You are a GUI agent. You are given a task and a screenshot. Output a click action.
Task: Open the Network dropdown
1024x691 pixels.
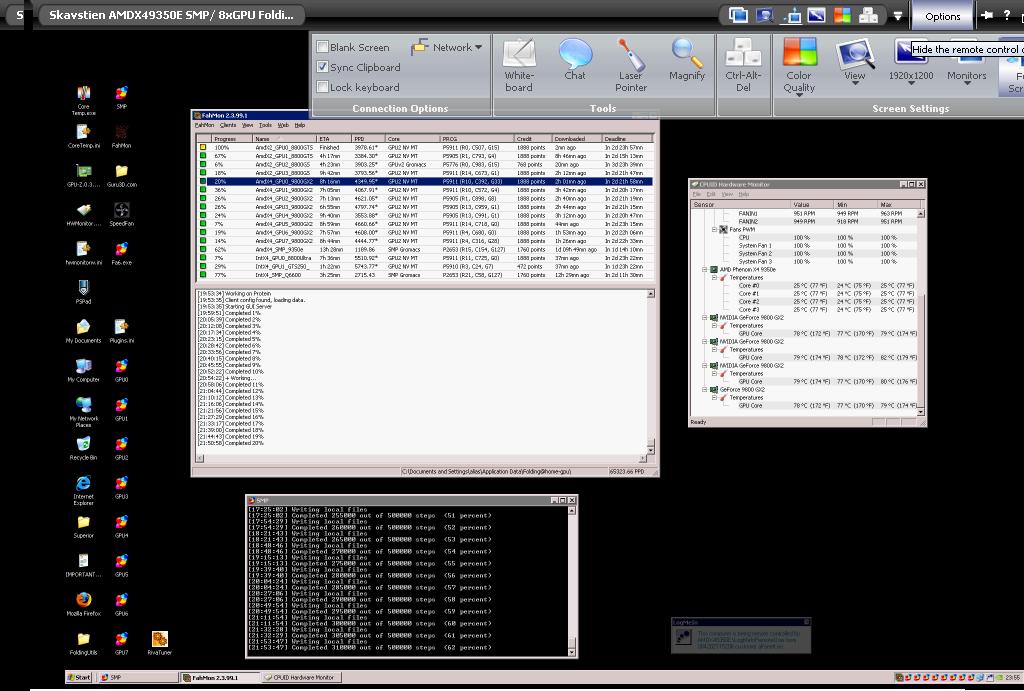tap(445, 47)
